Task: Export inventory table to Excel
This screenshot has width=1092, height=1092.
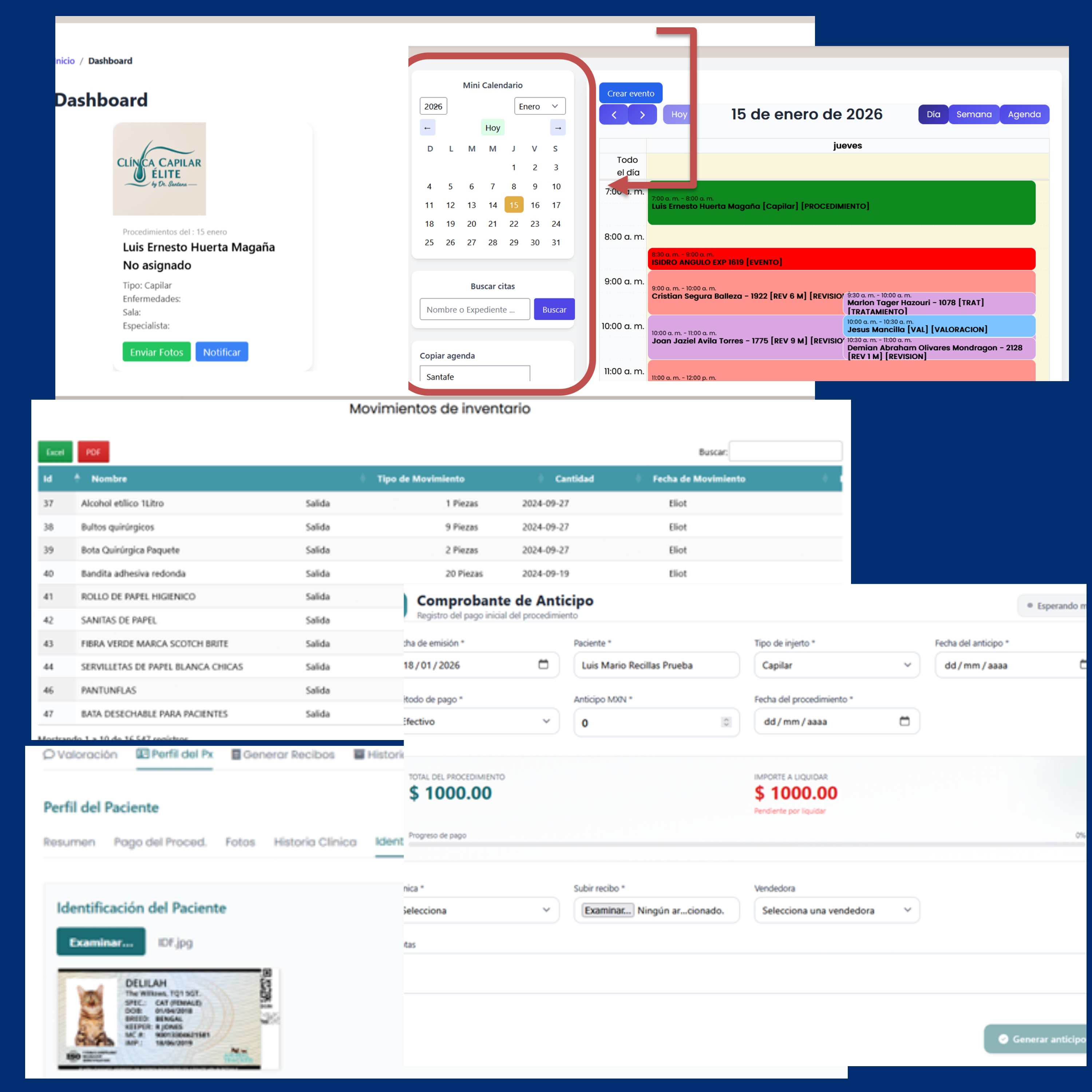Action: pos(55,452)
